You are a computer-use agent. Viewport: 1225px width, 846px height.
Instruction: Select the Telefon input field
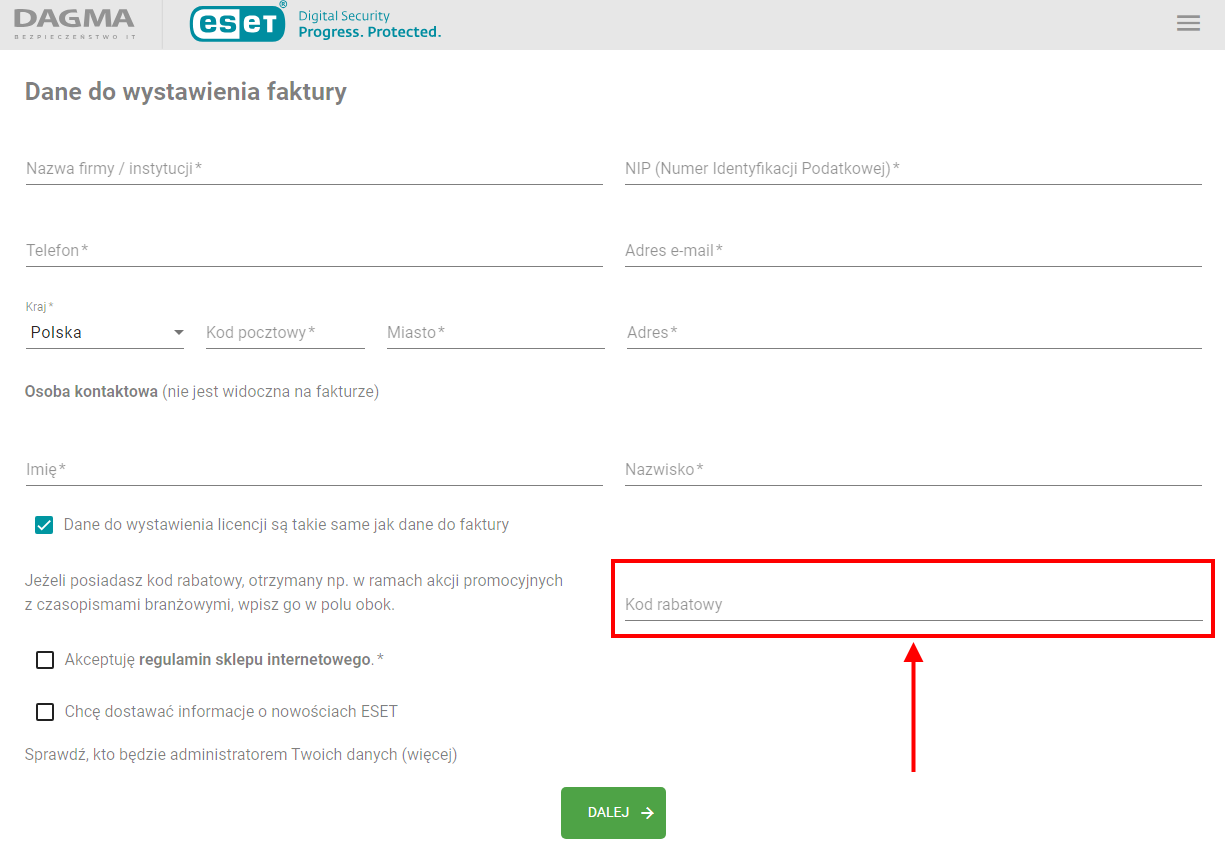[314, 250]
